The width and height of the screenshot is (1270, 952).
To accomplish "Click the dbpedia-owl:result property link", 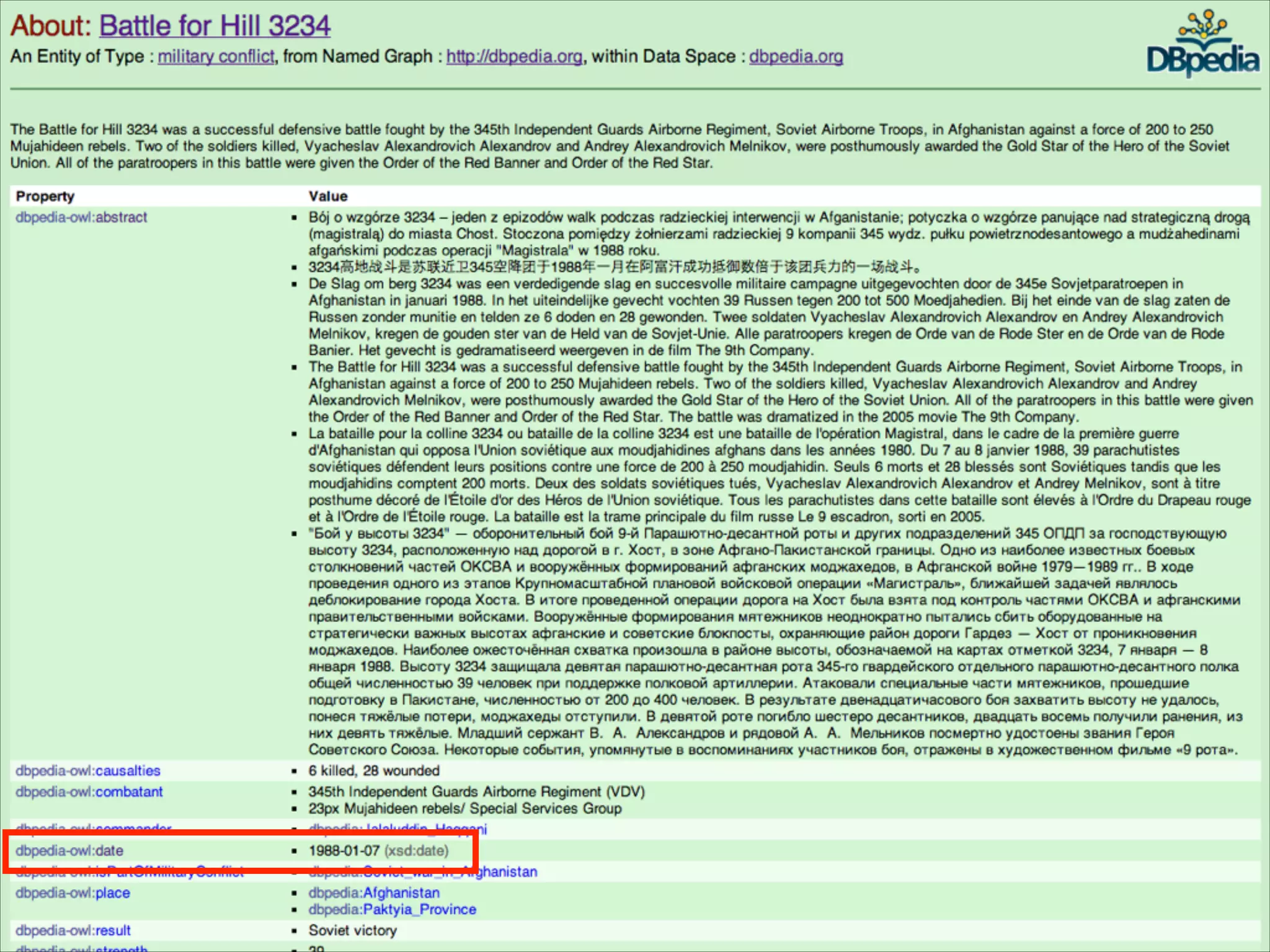I will (73, 930).
